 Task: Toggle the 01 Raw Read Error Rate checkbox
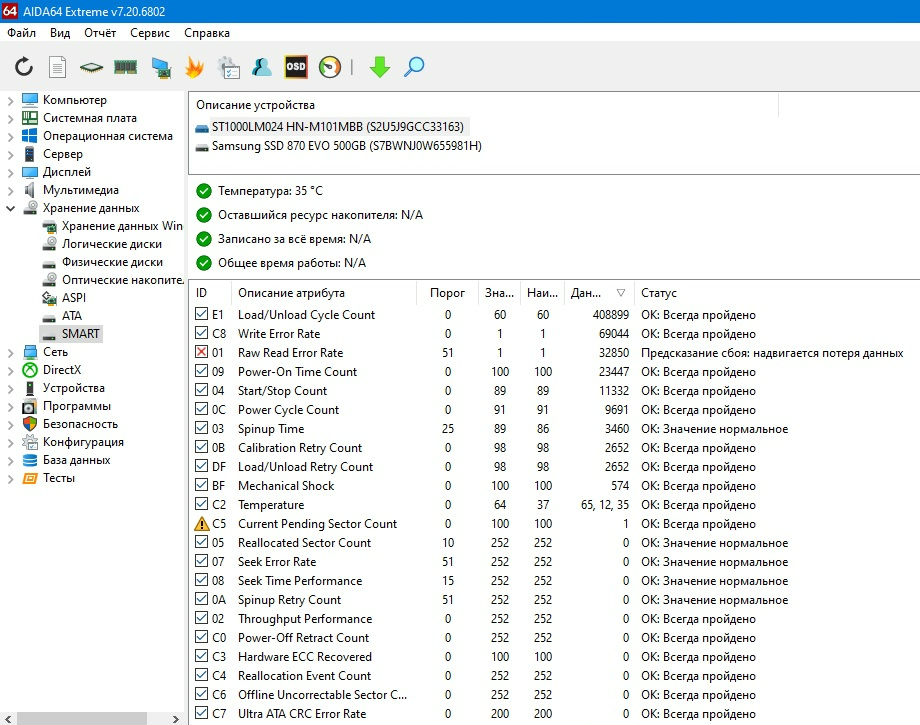tap(201, 352)
